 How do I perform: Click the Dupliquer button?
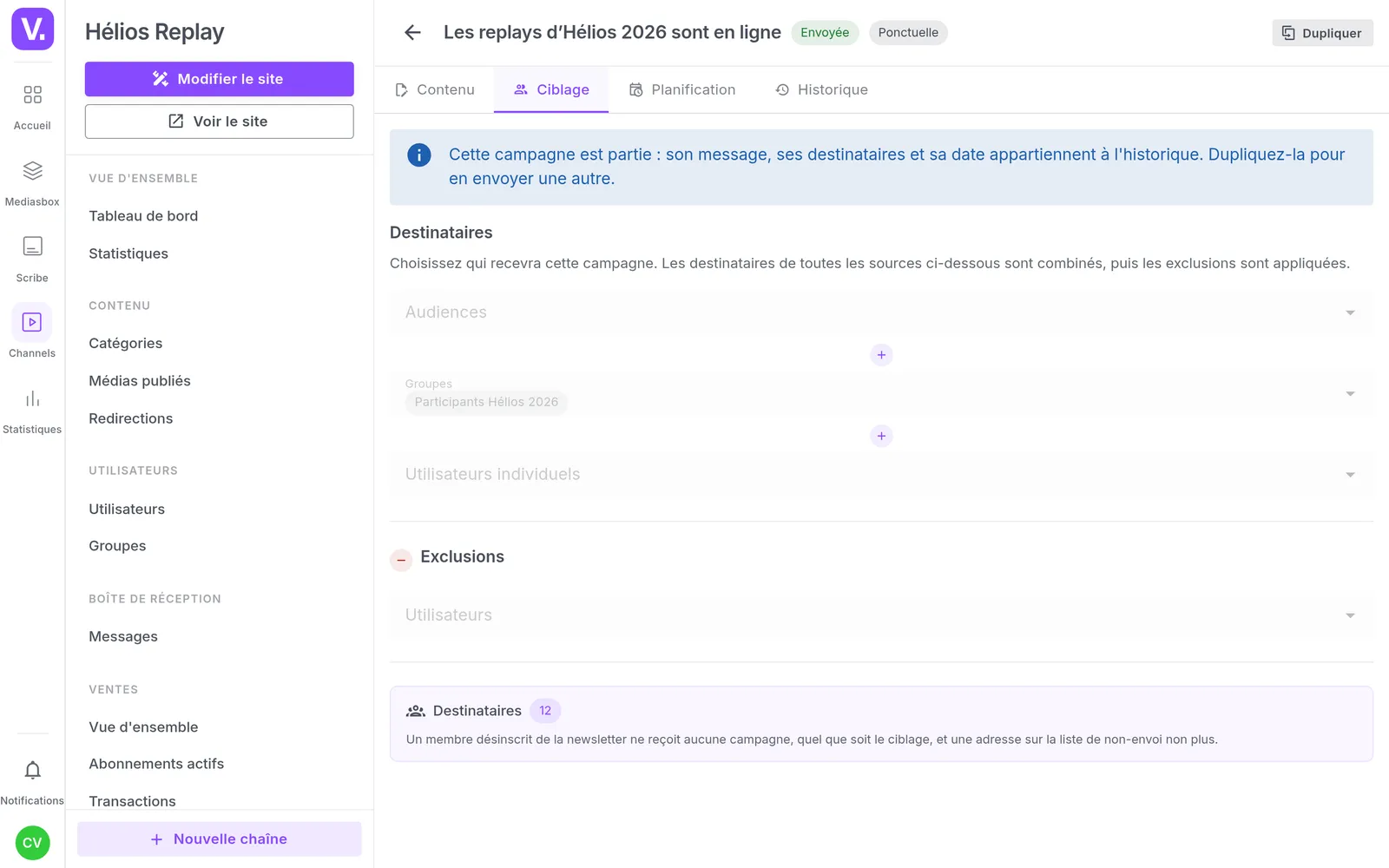[x=1322, y=33]
